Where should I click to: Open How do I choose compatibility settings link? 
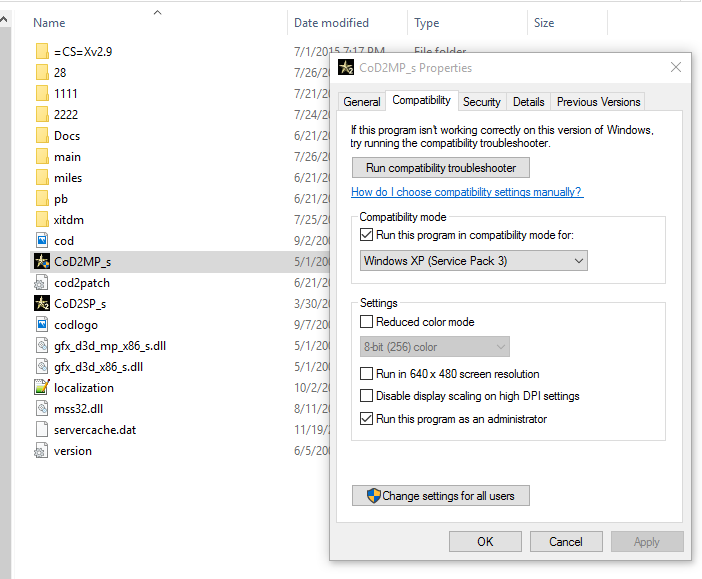tap(467, 192)
